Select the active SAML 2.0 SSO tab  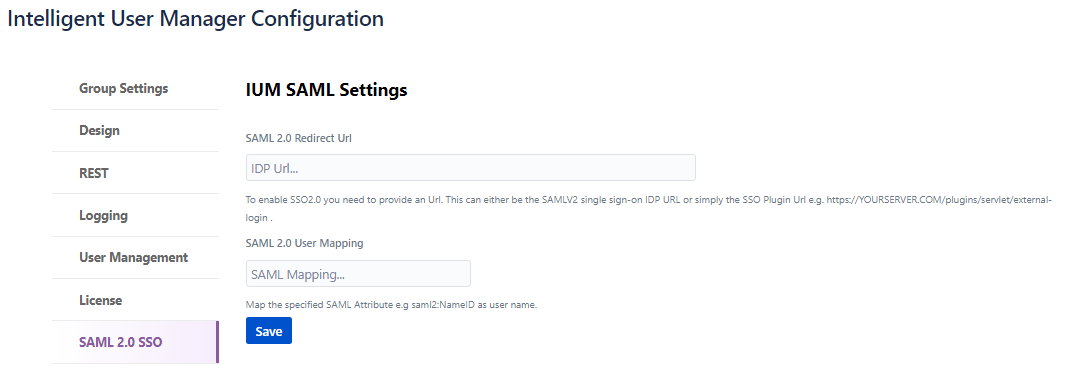click(x=135, y=342)
